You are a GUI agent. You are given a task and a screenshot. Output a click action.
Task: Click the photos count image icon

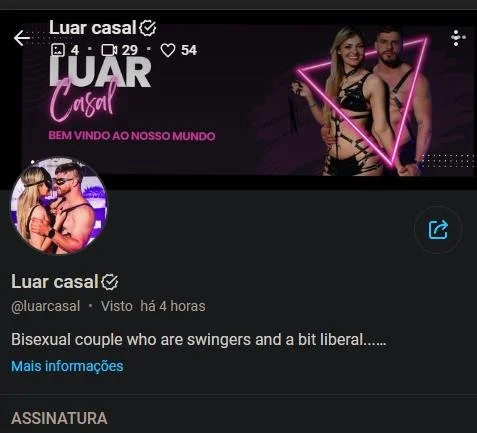[58, 50]
